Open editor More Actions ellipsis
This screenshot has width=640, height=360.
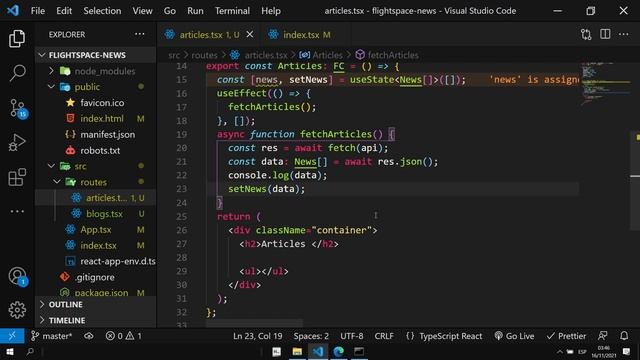[x=624, y=34]
